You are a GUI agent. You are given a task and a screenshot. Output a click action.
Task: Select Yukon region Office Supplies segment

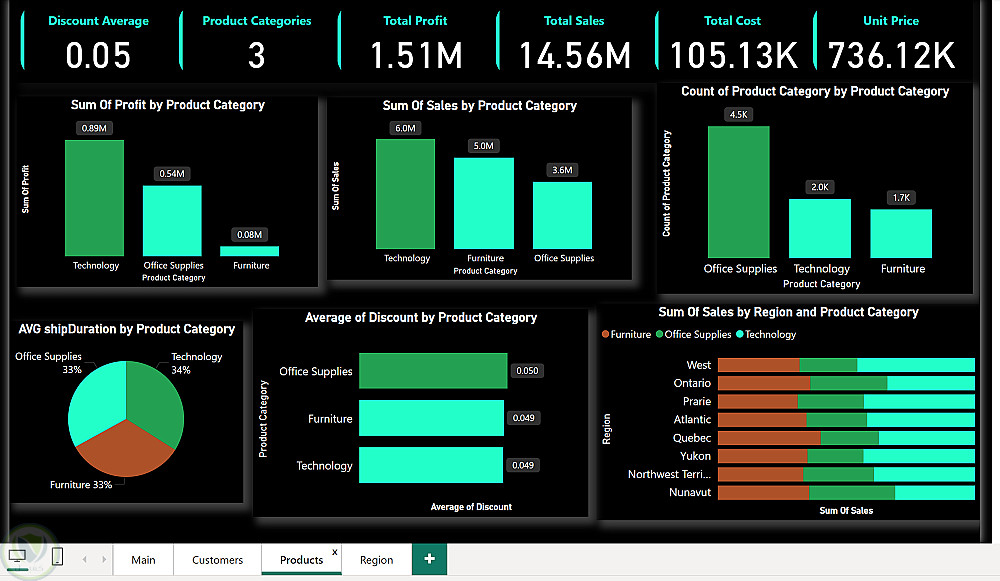(x=835, y=456)
